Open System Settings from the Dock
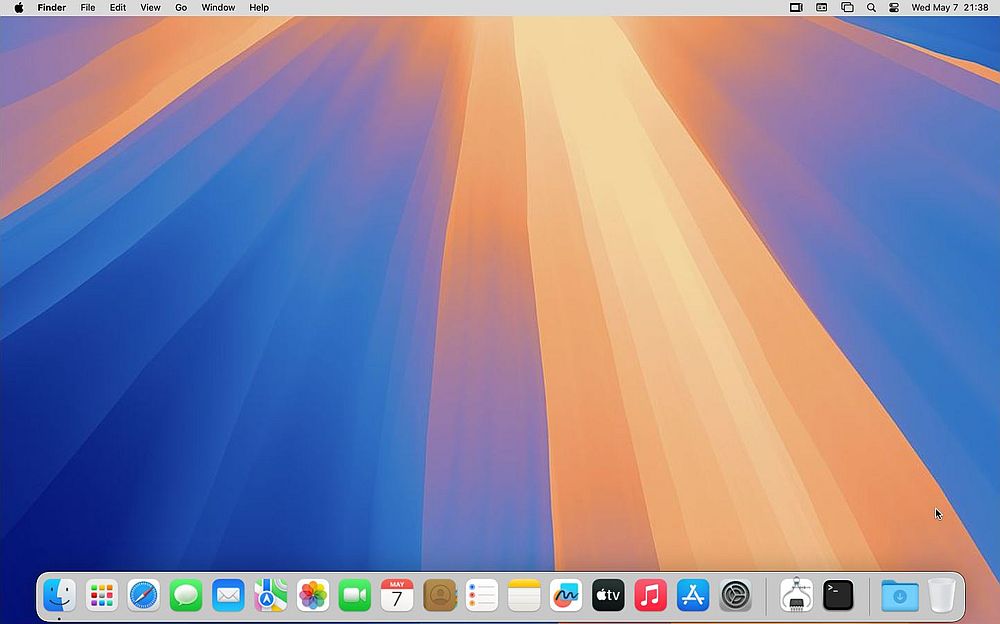Viewport: 1000px width, 624px height. pyautogui.click(x=735, y=595)
